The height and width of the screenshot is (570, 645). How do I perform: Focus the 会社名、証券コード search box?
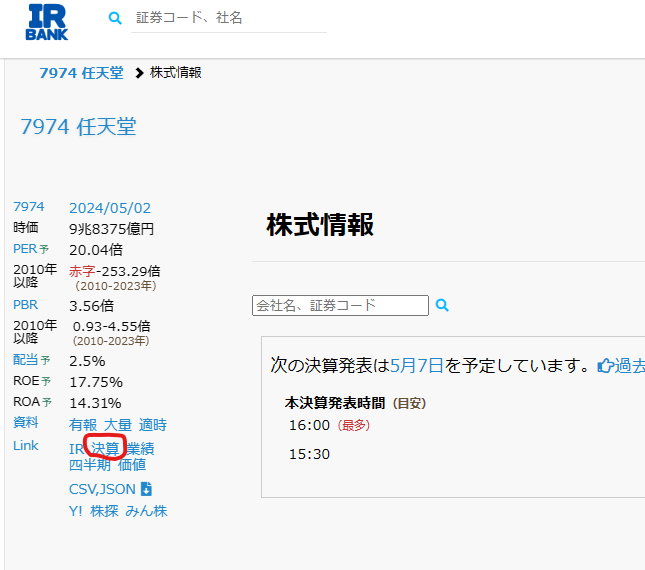point(340,306)
